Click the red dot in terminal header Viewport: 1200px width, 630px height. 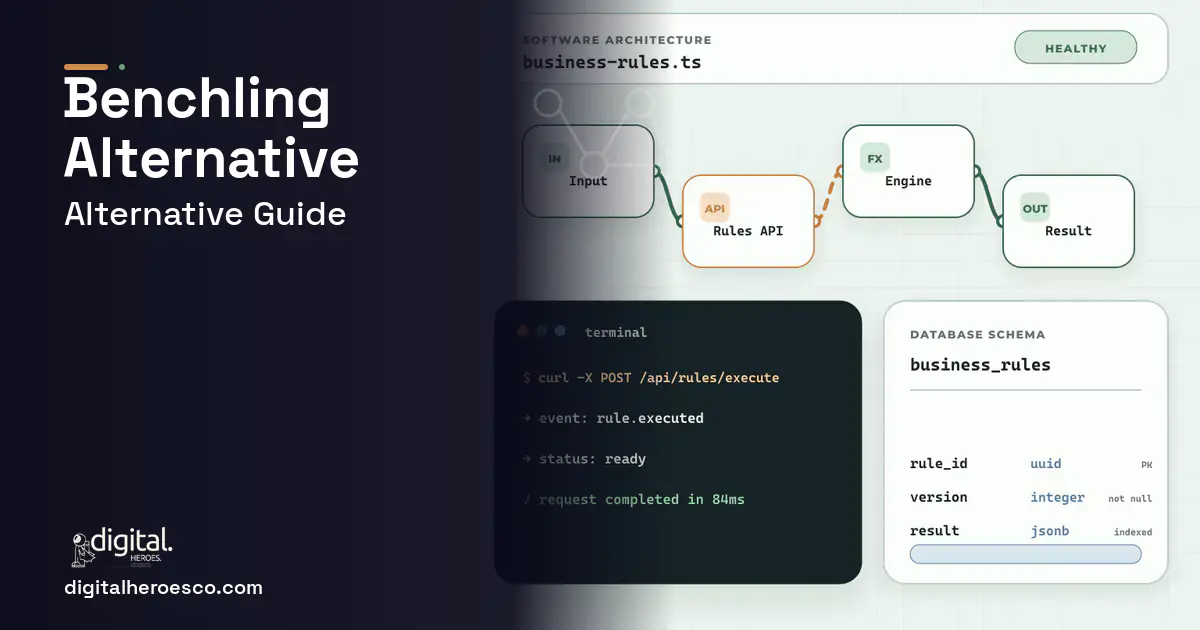point(523,331)
